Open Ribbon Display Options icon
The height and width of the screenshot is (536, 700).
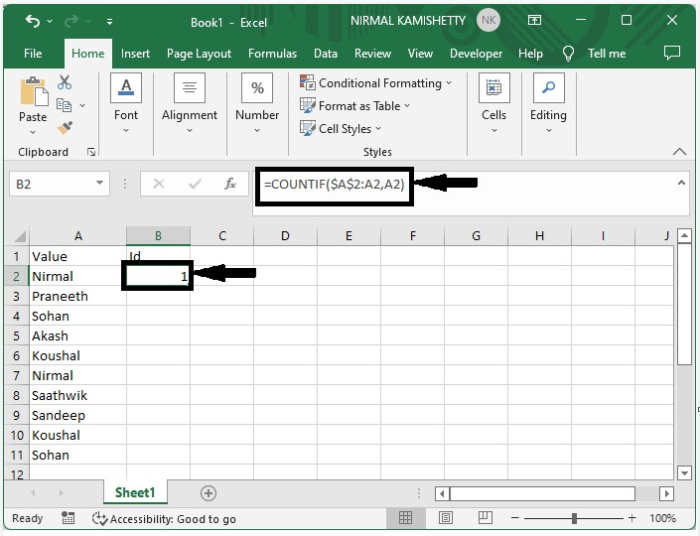coord(534,20)
